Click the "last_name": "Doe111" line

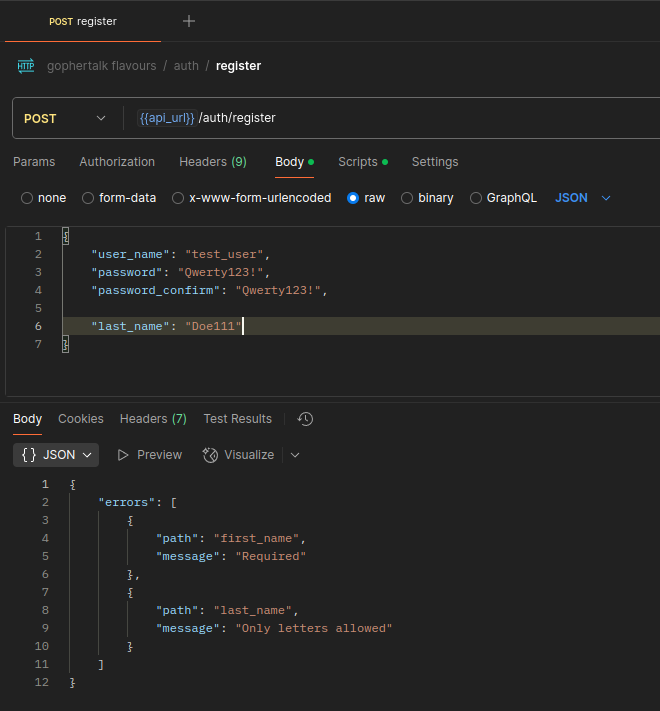[166, 326]
